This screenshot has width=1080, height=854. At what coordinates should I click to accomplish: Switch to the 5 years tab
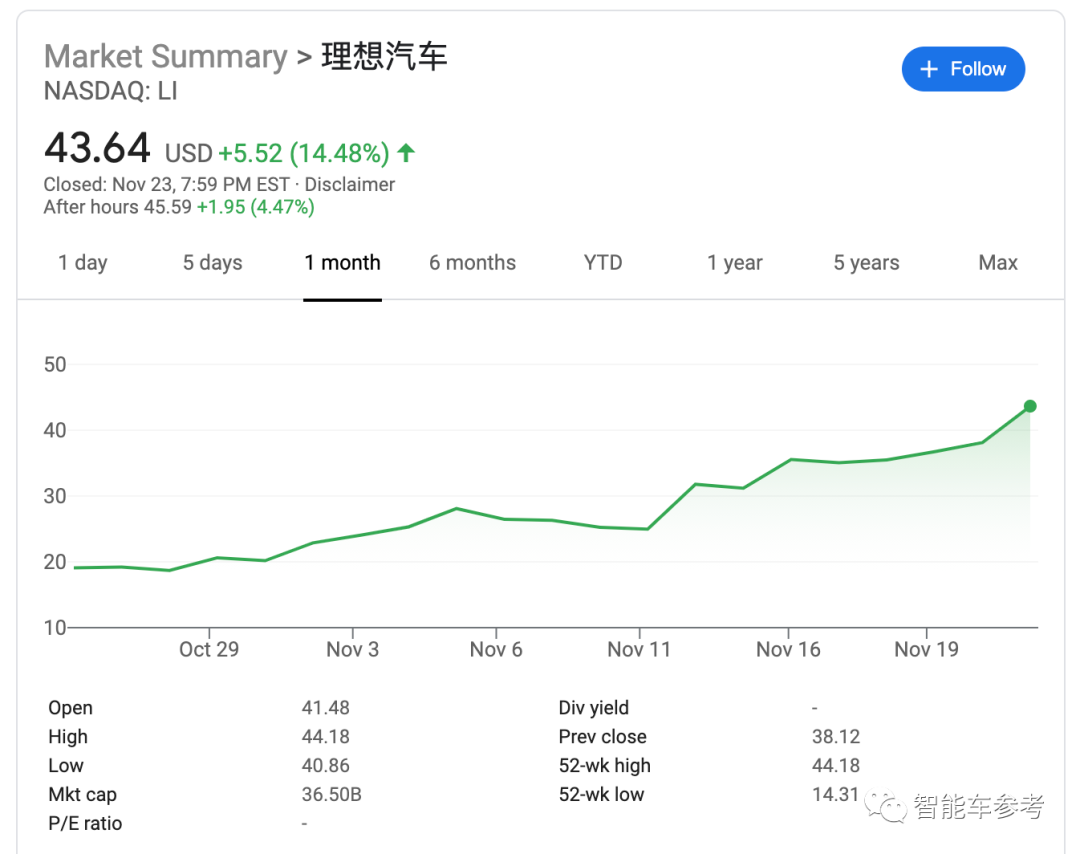pos(866,262)
